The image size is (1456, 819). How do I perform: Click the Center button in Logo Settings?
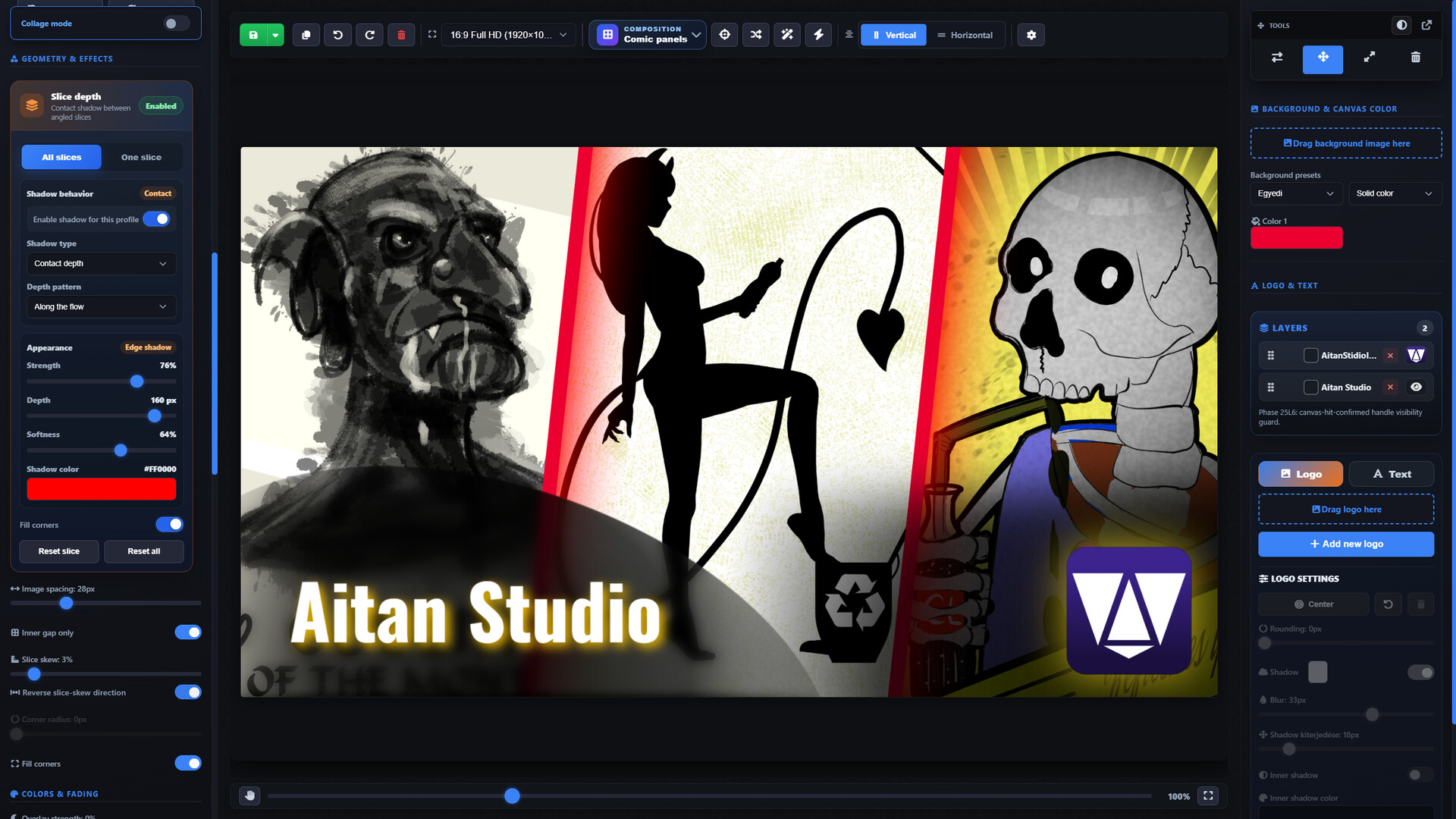coord(1313,604)
